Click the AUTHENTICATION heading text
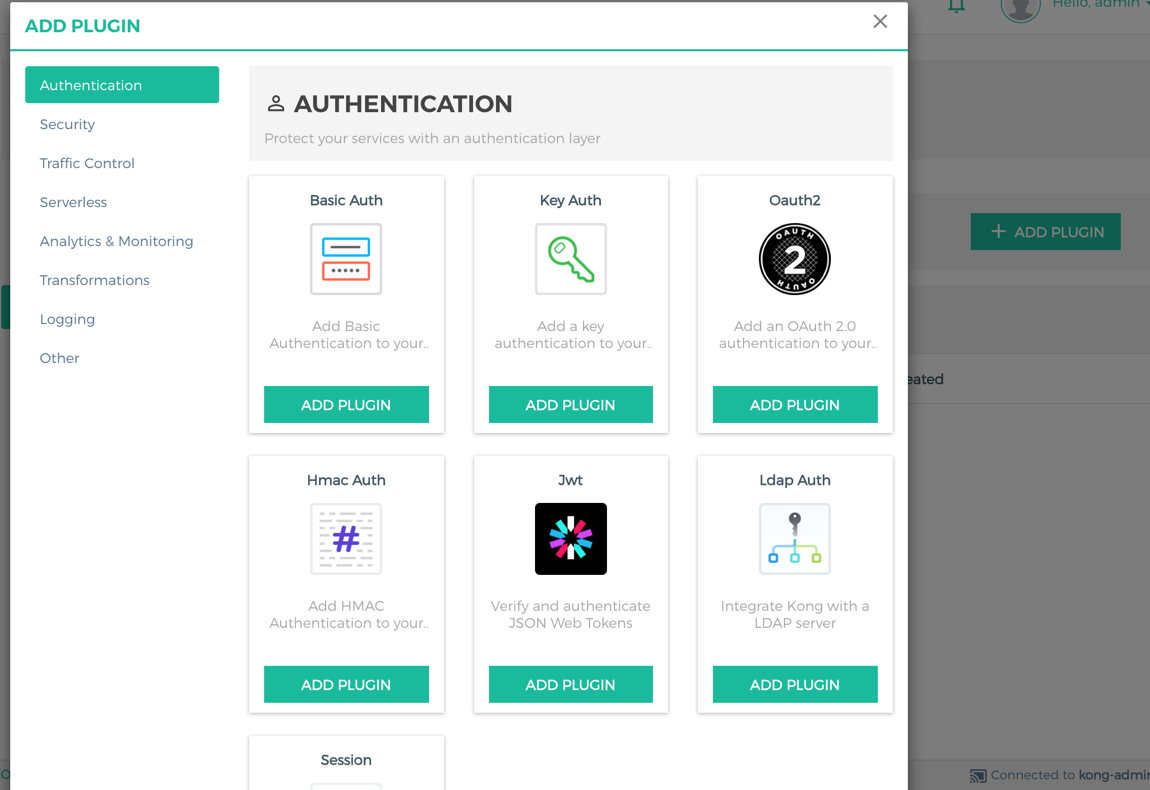Viewport: 1150px width, 790px height. [x=403, y=103]
